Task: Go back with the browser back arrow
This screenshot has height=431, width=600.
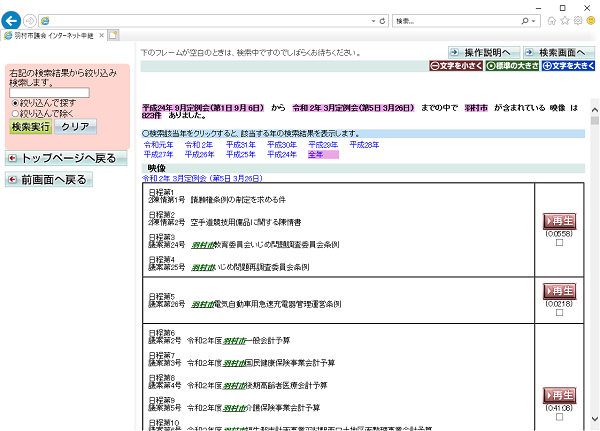Action: point(11,20)
